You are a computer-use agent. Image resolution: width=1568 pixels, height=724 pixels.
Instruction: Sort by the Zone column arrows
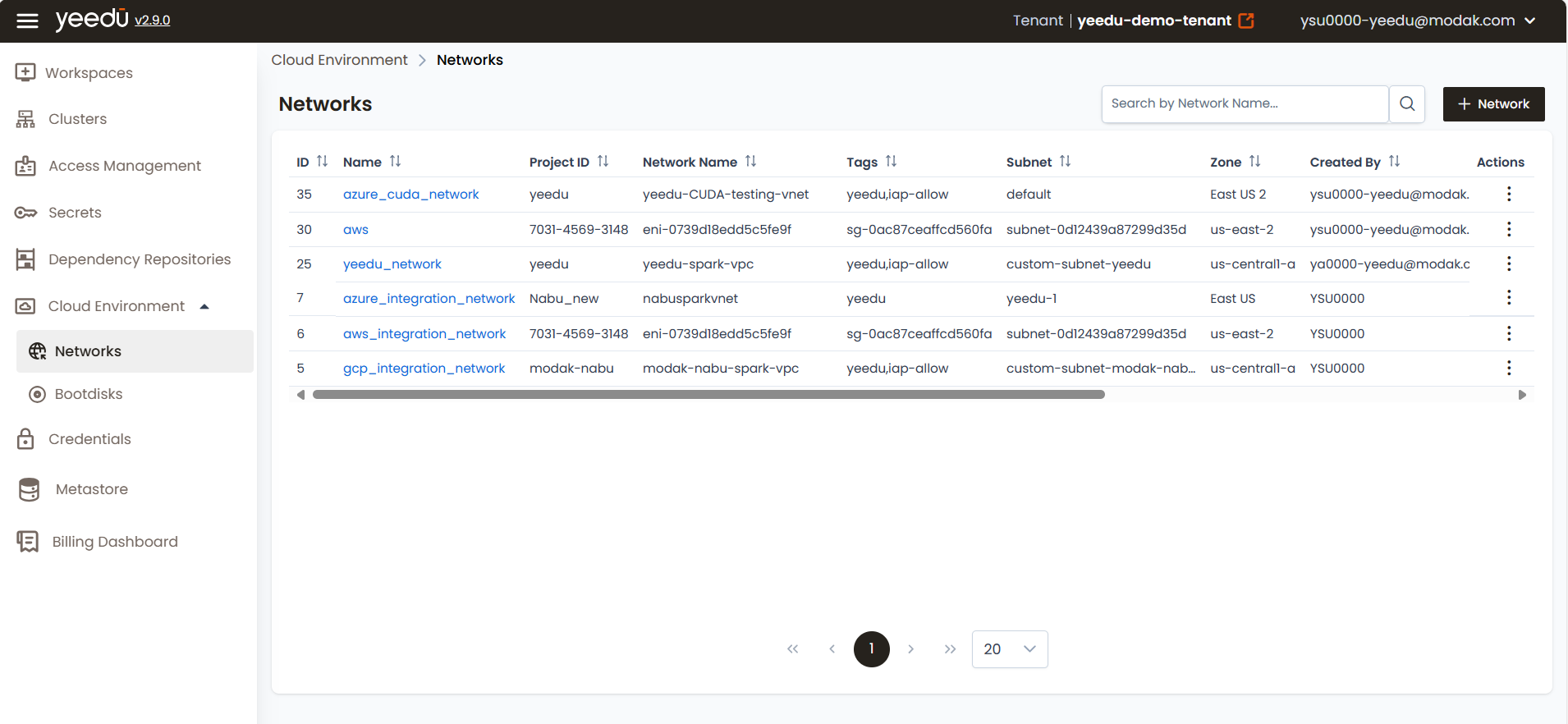[1254, 162]
